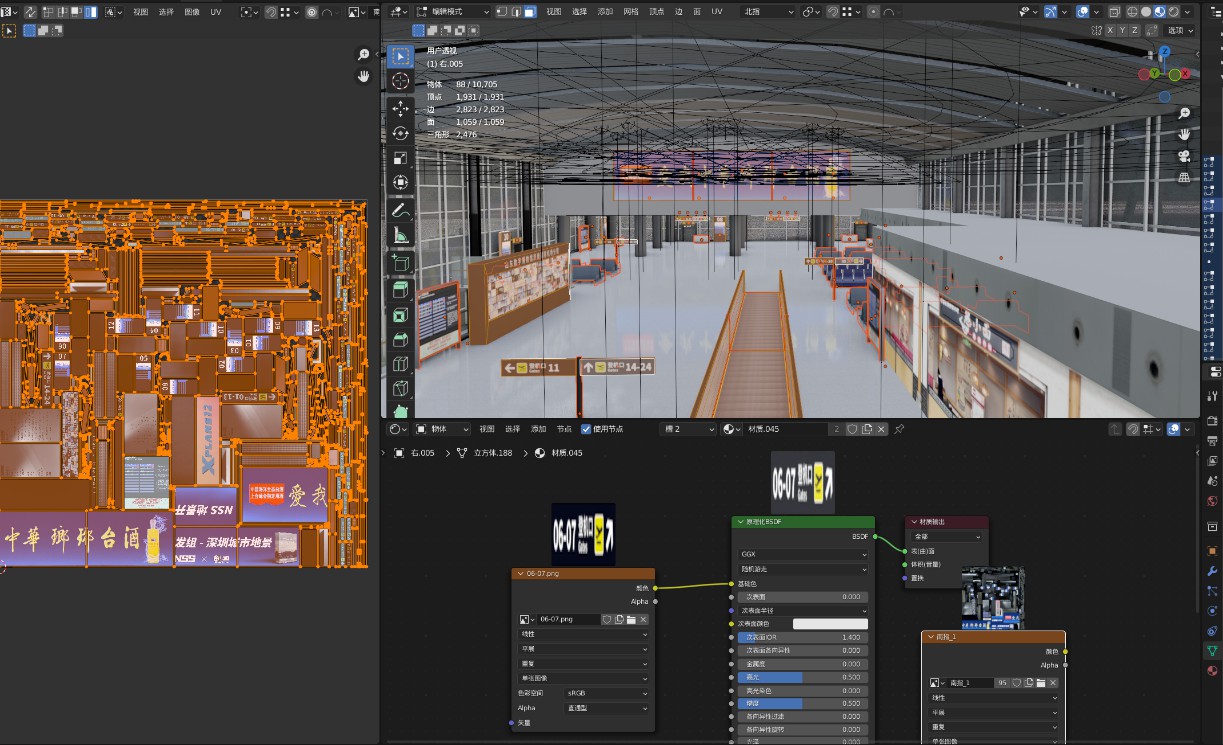Open the Material properties tab icon
Screen dimensions: 1223x745
point(1212,670)
